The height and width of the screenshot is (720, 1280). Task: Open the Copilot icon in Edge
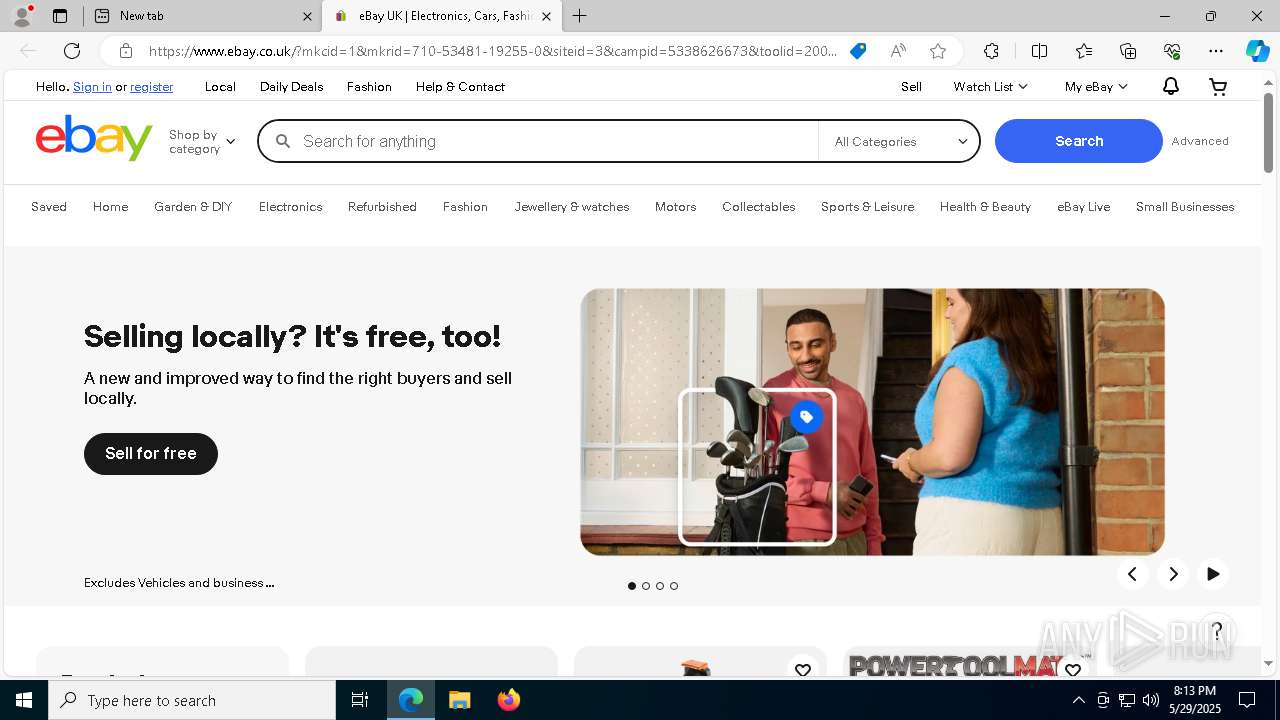pyautogui.click(x=1258, y=51)
